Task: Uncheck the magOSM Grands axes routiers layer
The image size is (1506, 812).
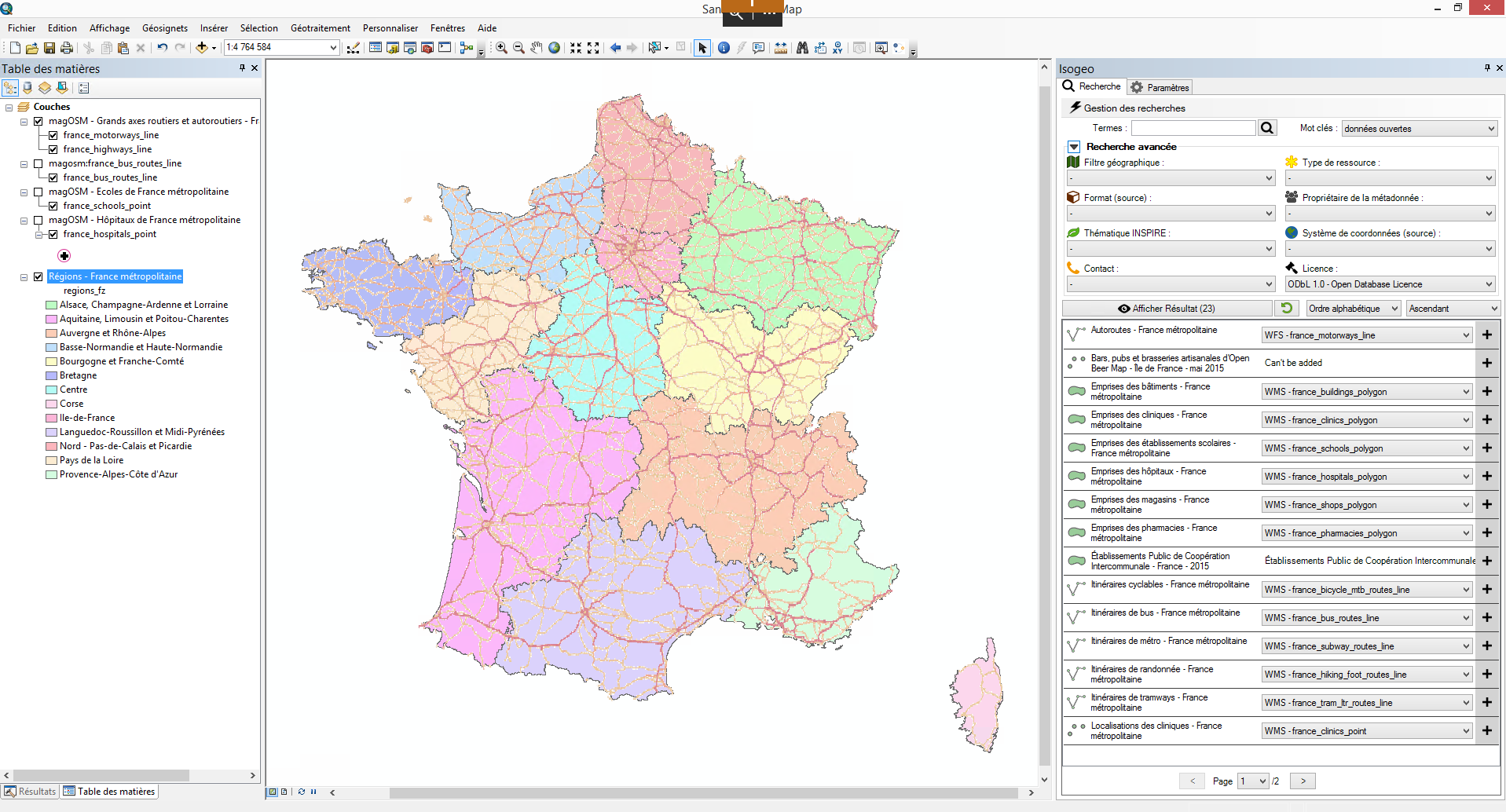Action: coord(38,121)
